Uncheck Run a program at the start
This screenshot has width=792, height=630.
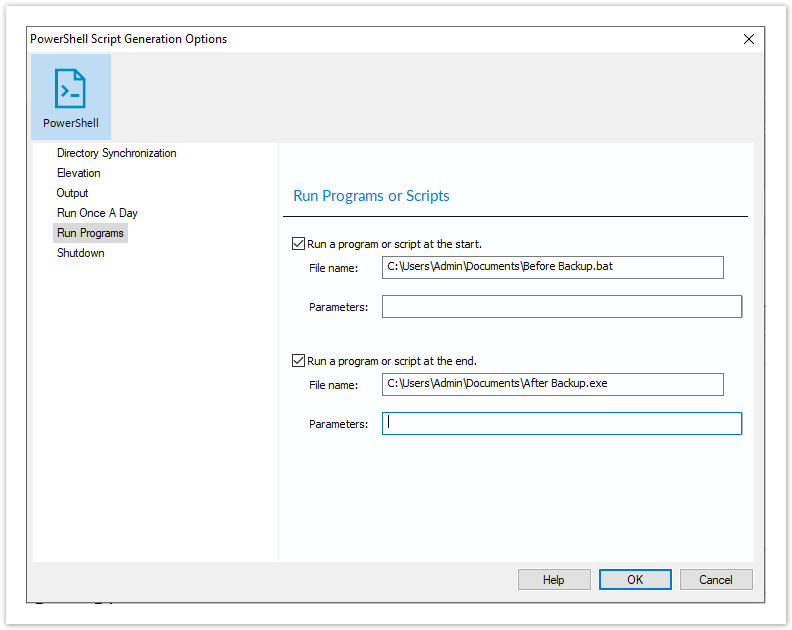(x=299, y=244)
